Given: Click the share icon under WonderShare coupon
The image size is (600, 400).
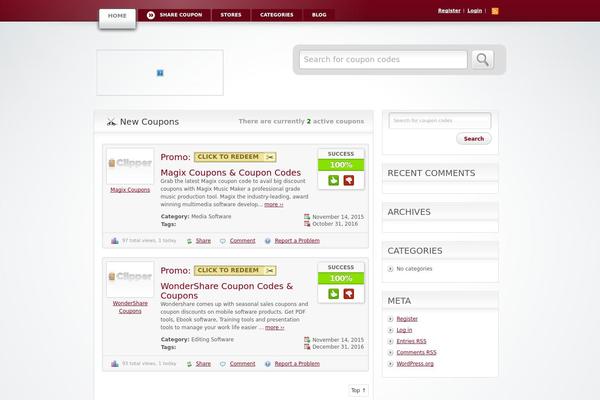Looking at the screenshot, I should tap(189, 364).
